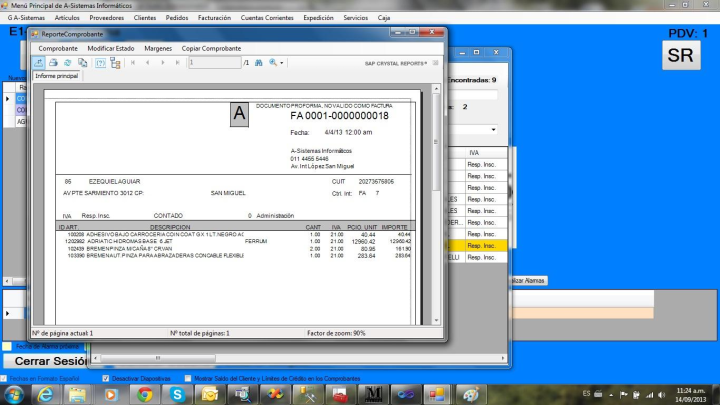Open the Copiar Comprobante menu
This screenshot has width=720, height=405.
click(211, 48)
